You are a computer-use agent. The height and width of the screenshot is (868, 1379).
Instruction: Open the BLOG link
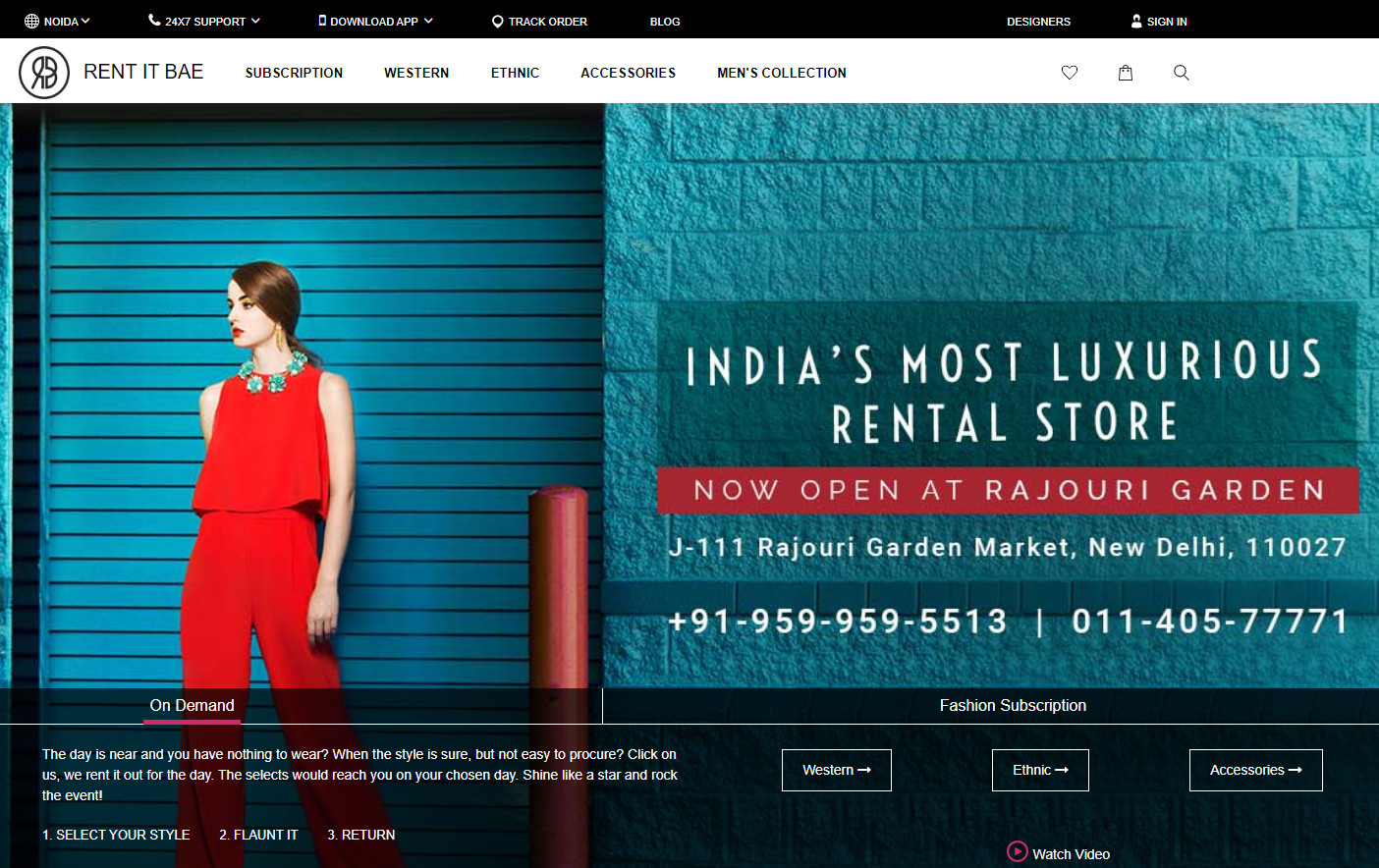665,21
